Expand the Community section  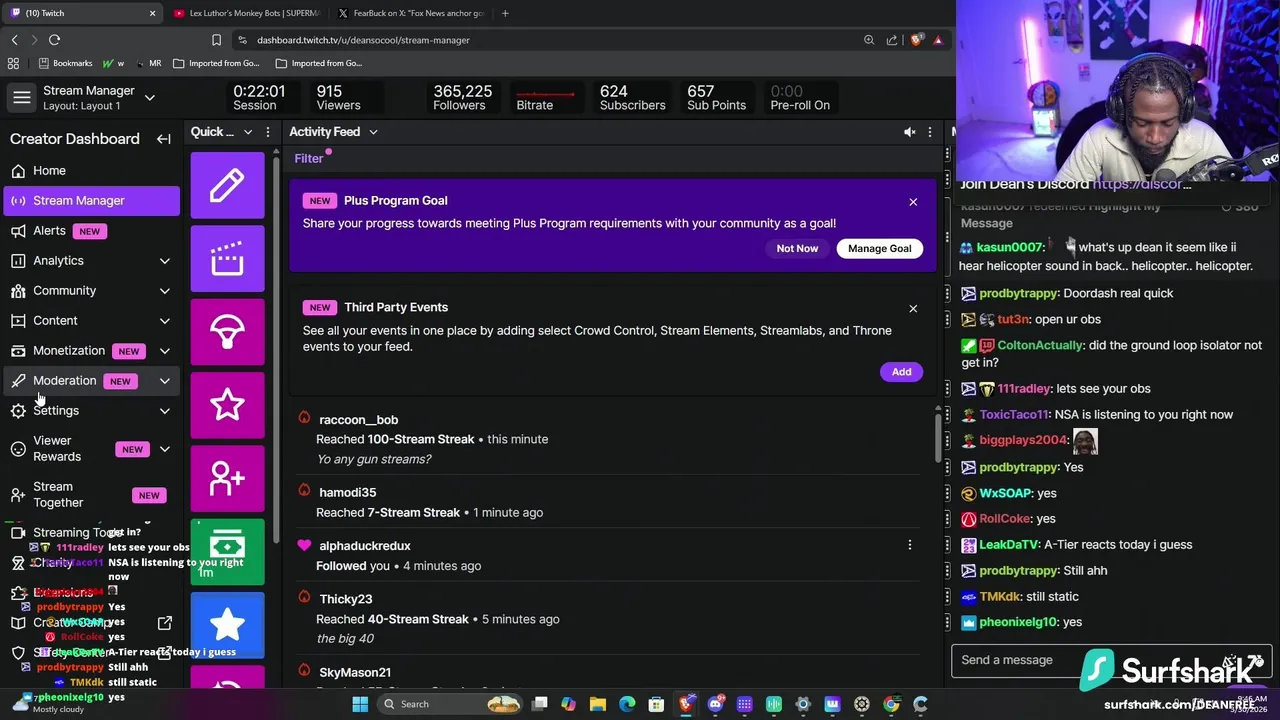tap(164, 291)
